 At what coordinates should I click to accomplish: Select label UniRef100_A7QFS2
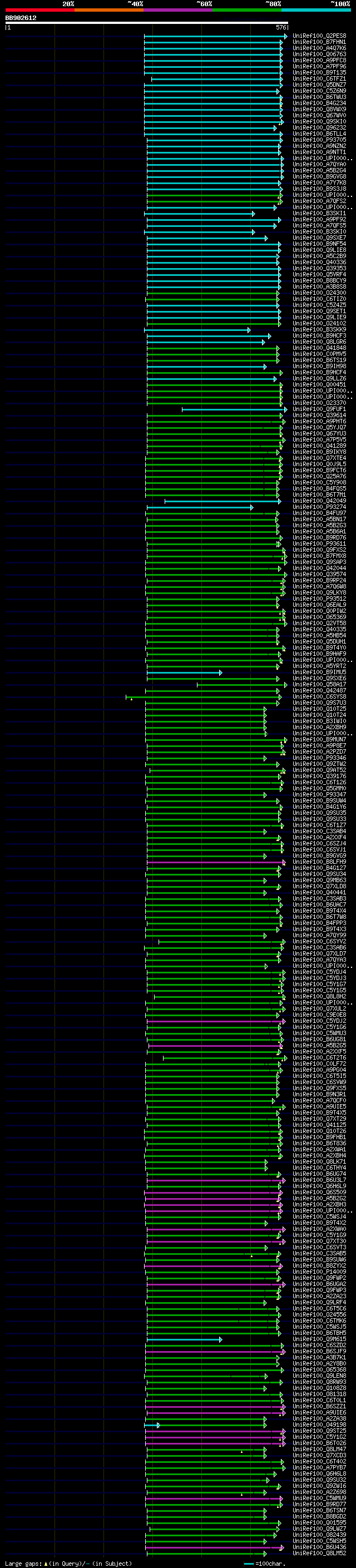point(319,201)
